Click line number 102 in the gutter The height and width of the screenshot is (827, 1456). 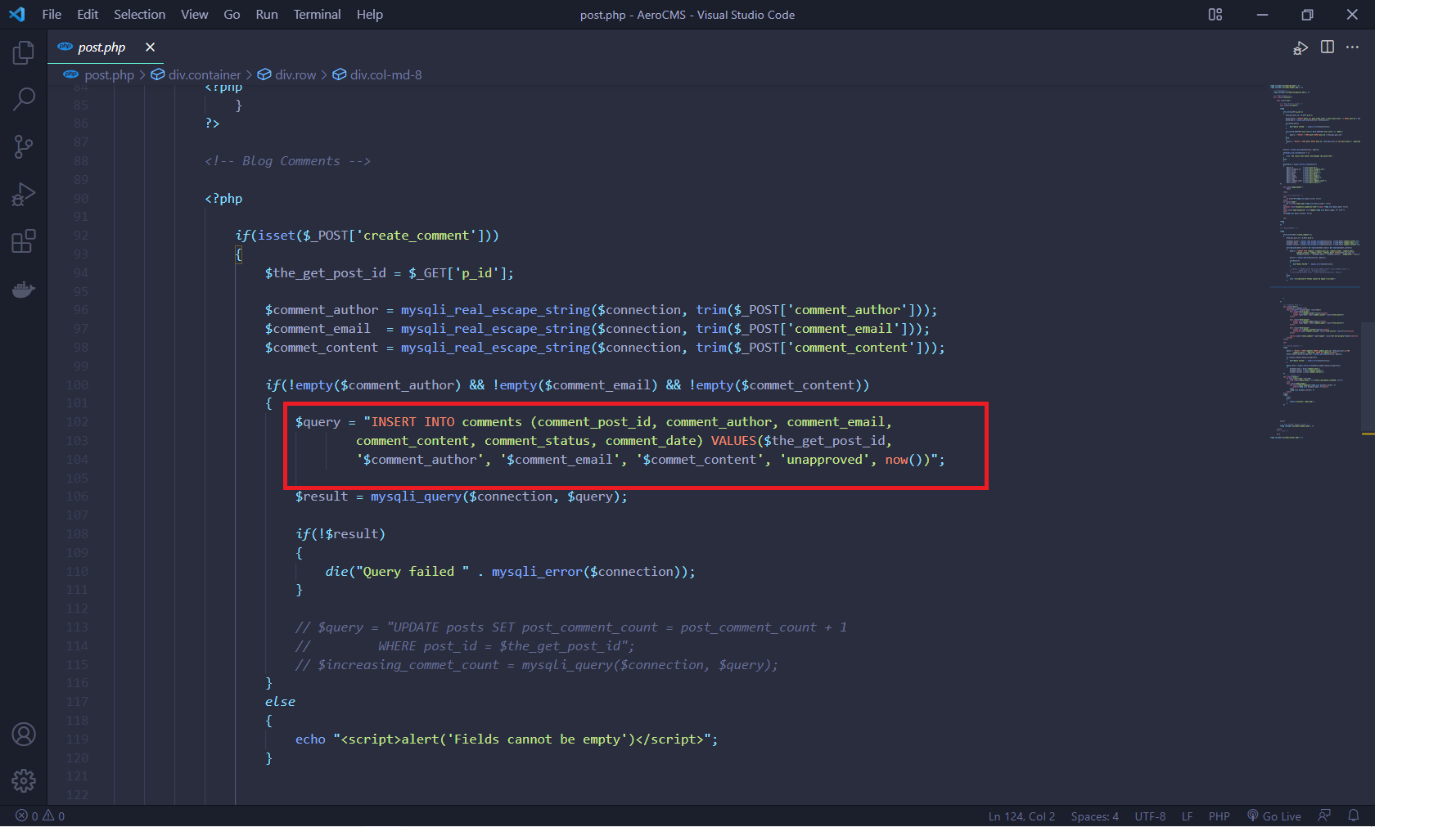point(77,422)
